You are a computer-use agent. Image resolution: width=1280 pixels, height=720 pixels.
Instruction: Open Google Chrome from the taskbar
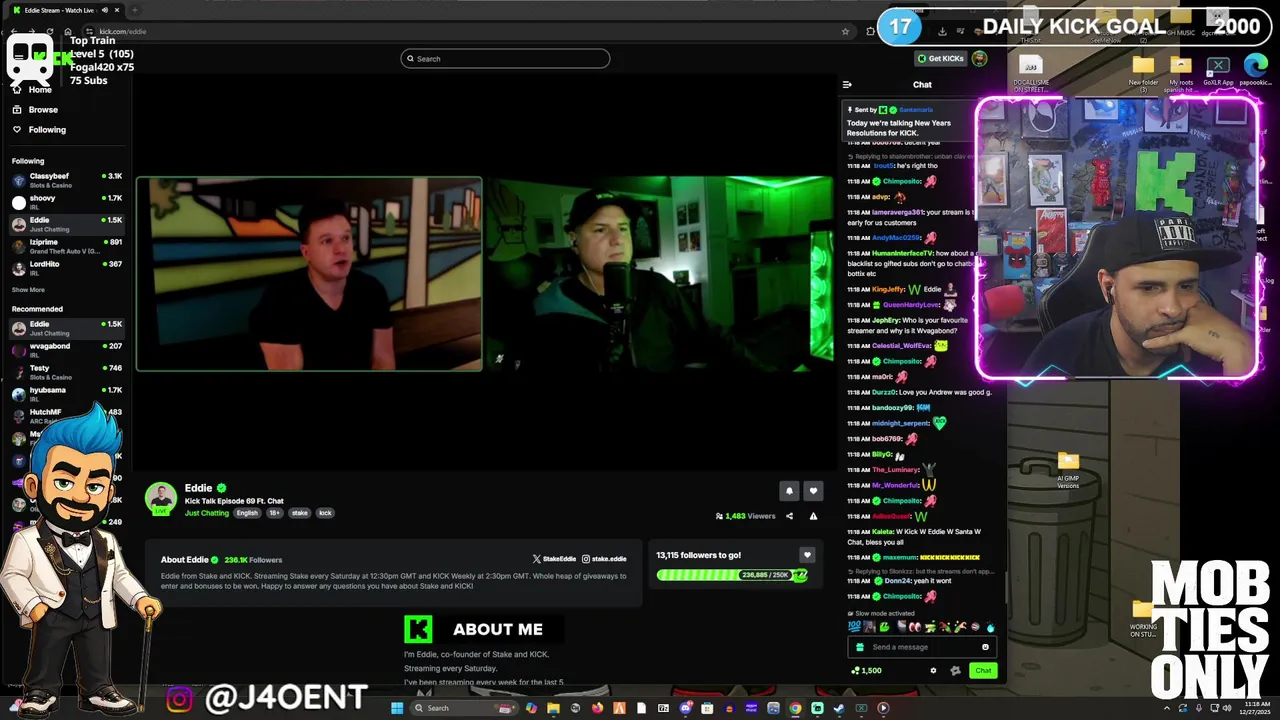pos(795,708)
